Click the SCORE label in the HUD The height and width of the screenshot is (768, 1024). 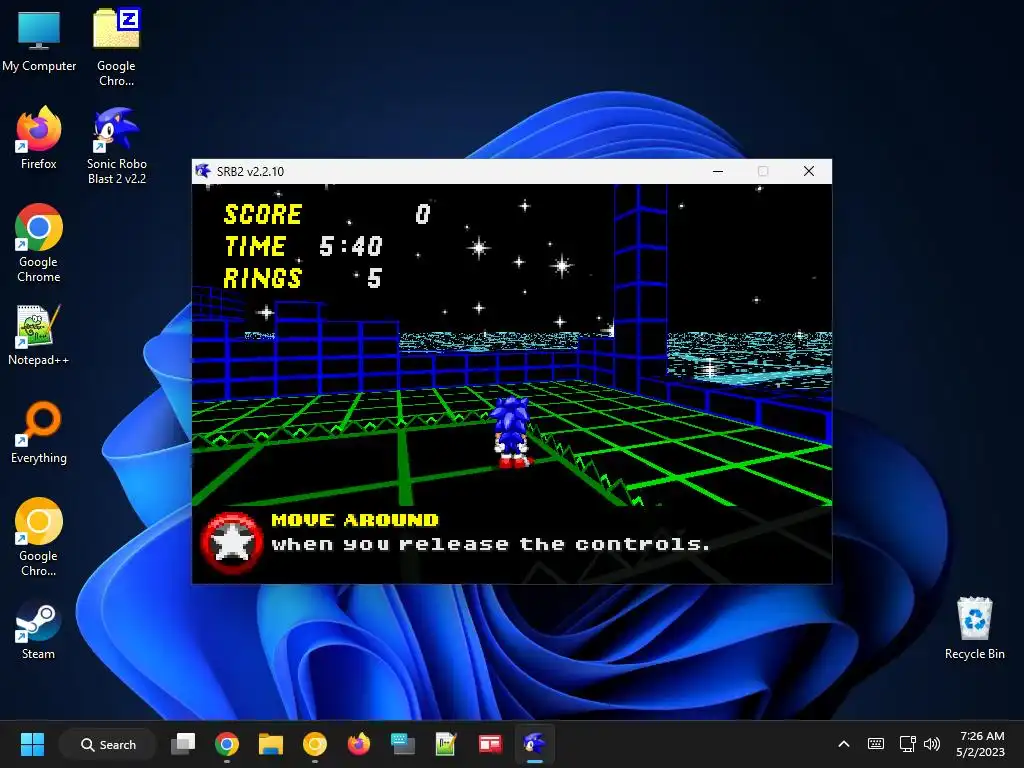(x=263, y=214)
